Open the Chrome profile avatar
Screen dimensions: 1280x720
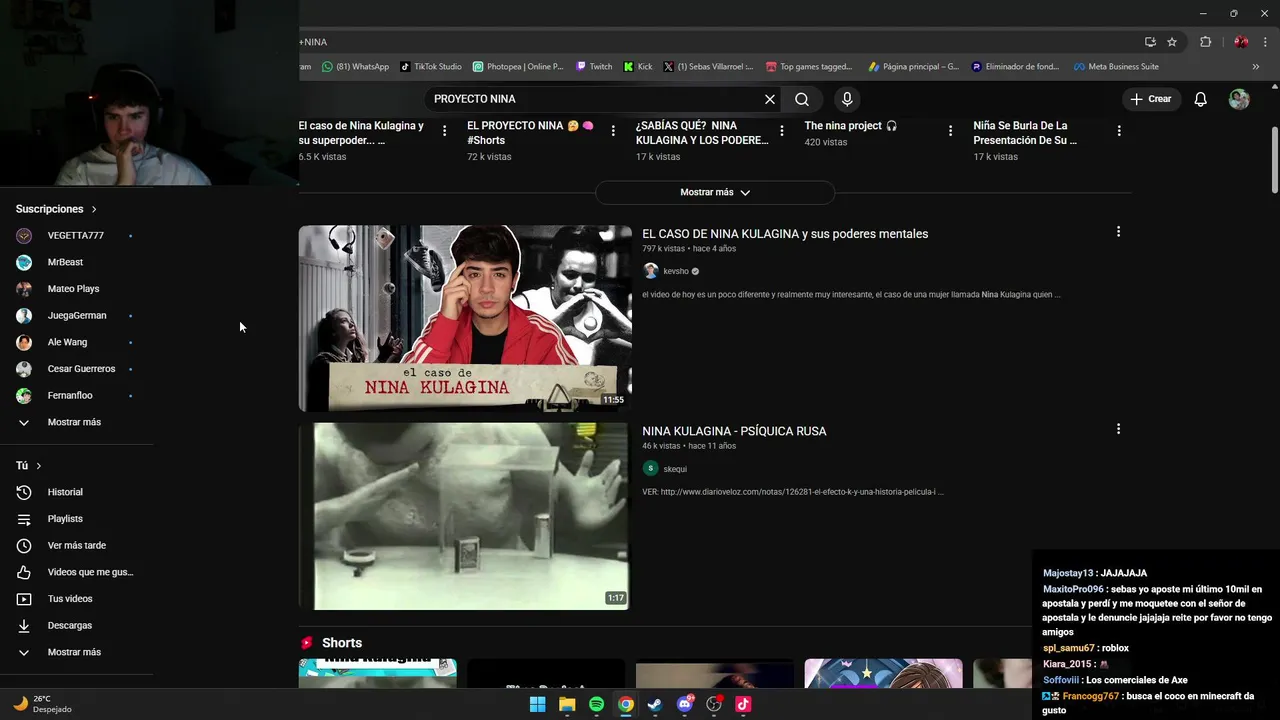point(1241,42)
